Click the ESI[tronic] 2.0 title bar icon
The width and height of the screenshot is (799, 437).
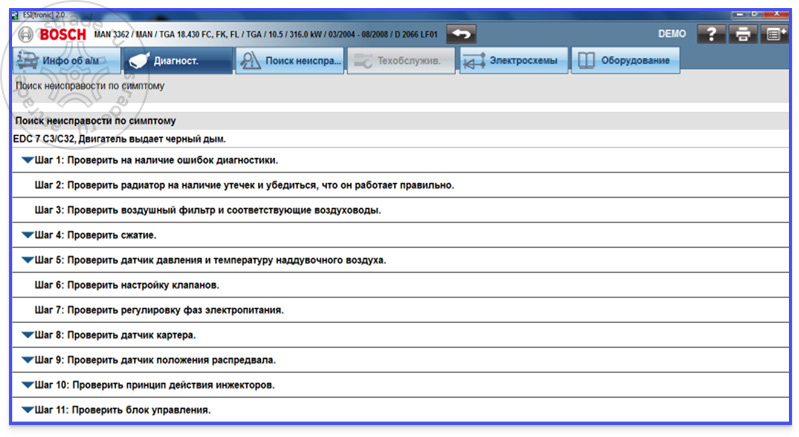[15, 15]
